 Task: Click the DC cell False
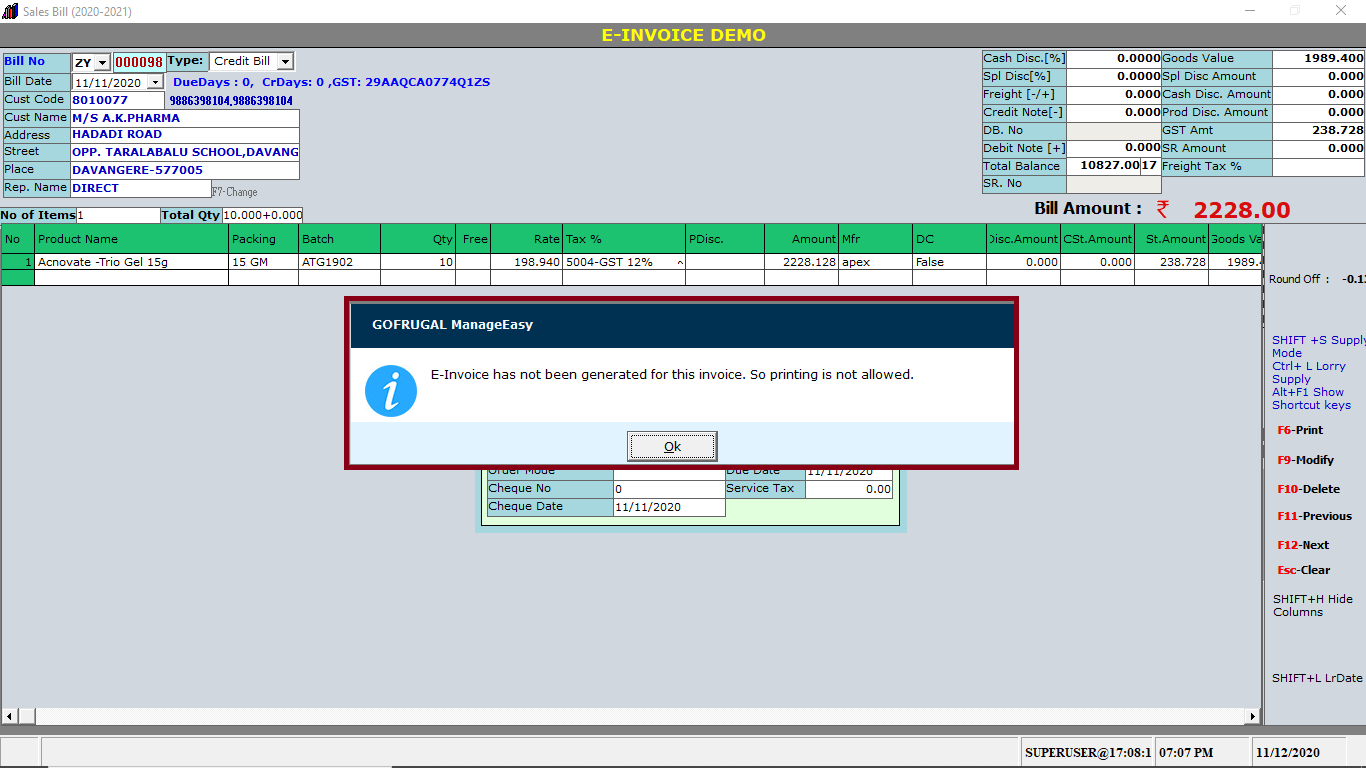coord(949,262)
